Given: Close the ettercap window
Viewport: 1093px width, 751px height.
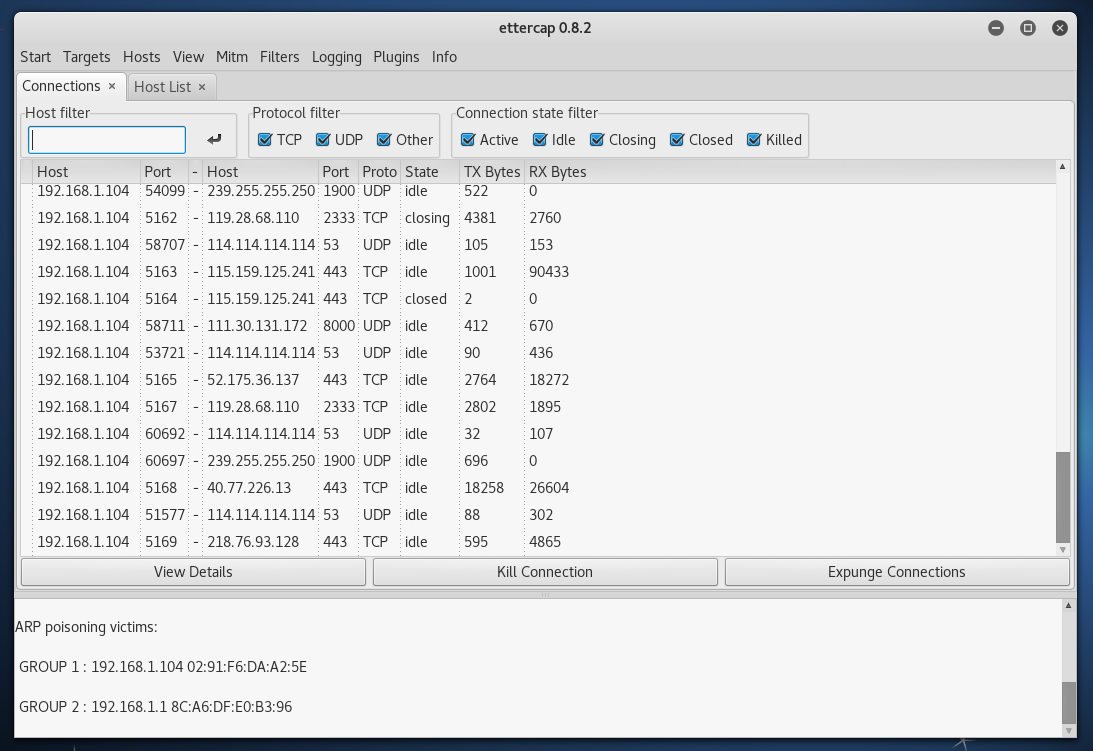Looking at the screenshot, I should click(x=1060, y=28).
